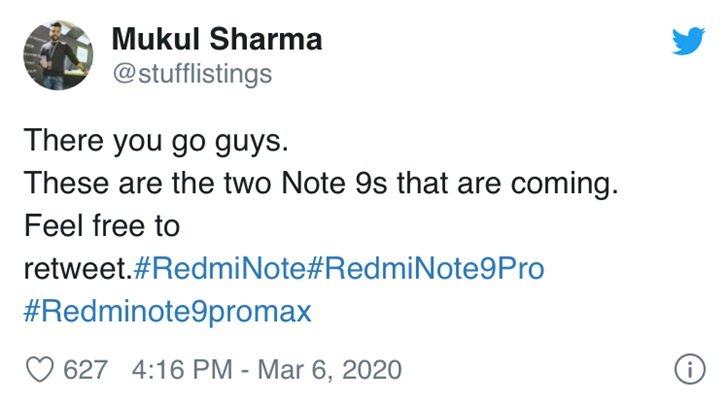Open the @stufflistings handle link
Viewport: 728px width, 403px height.
click(190, 74)
